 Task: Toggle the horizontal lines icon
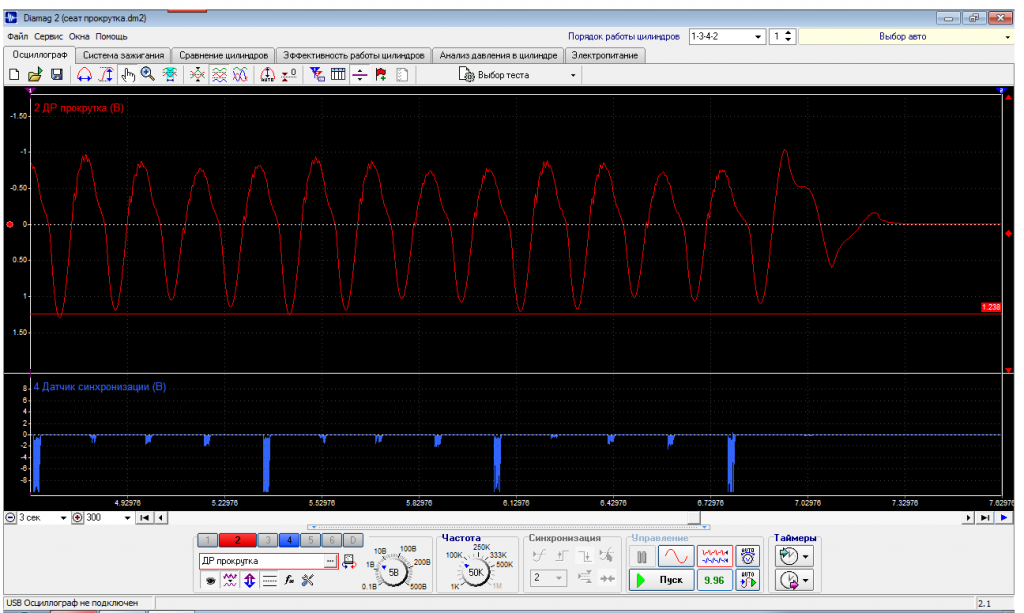pyautogui.click(x=269, y=580)
